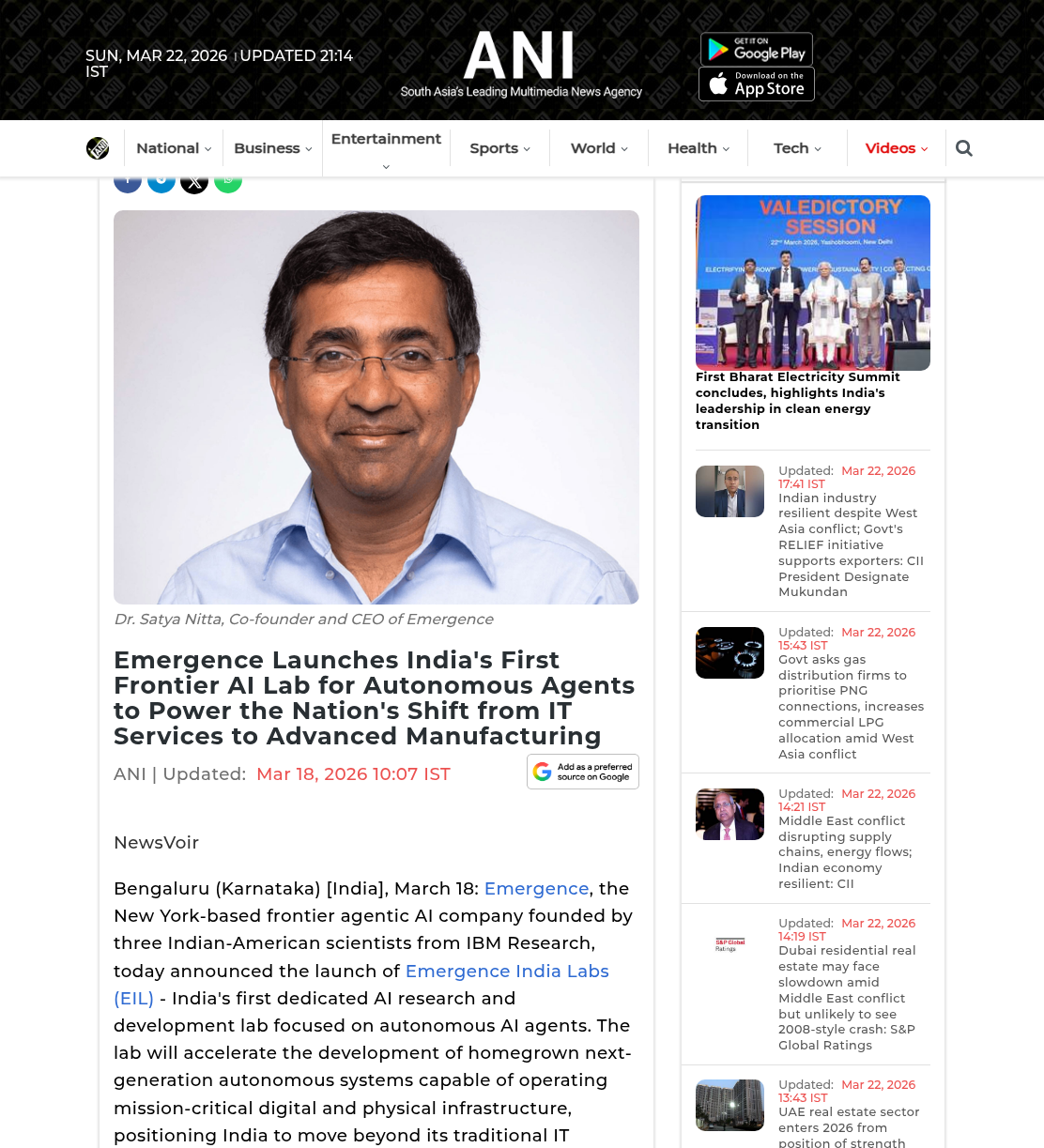
Task: Click Middle East conflict CII speaker thumbnail
Action: click(x=729, y=814)
